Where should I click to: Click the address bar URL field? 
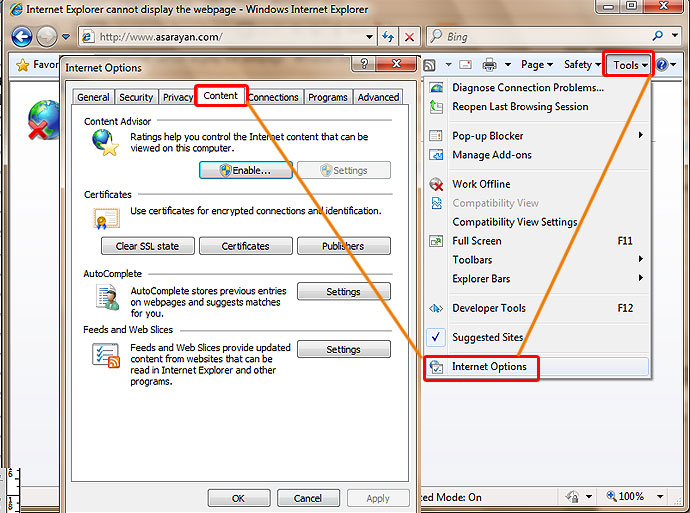[230, 37]
